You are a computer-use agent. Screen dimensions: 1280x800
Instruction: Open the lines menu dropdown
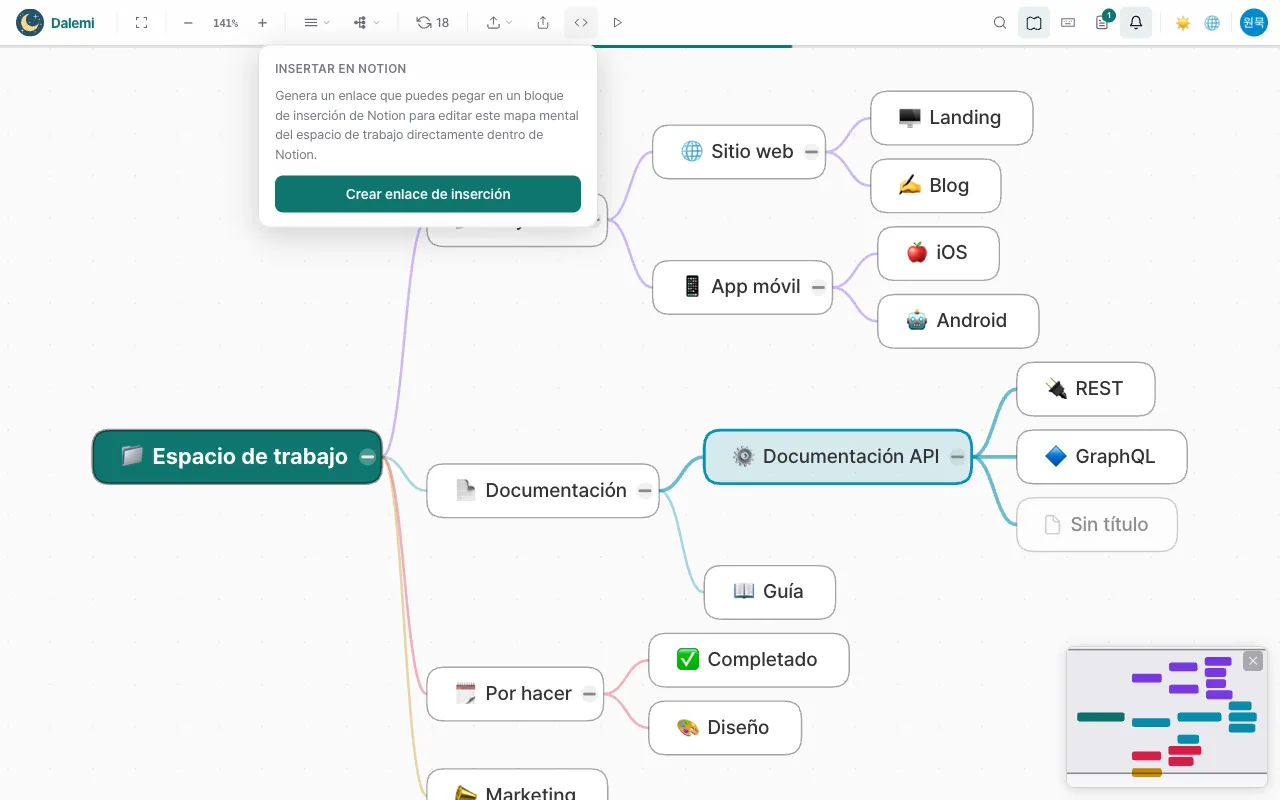click(316, 22)
